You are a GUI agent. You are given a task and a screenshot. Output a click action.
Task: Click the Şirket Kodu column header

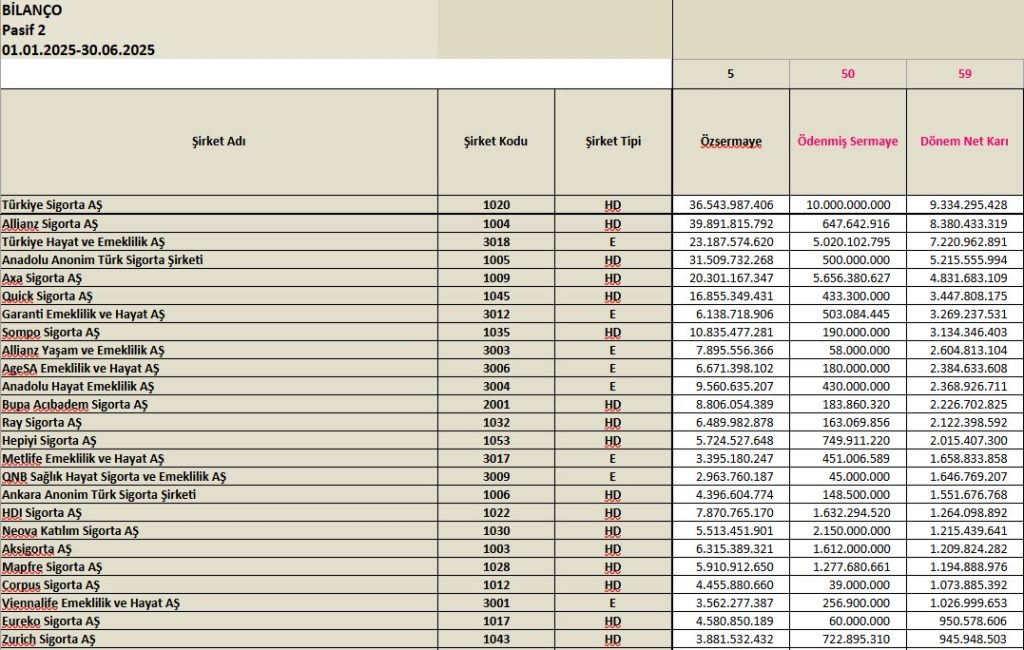(496, 142)
